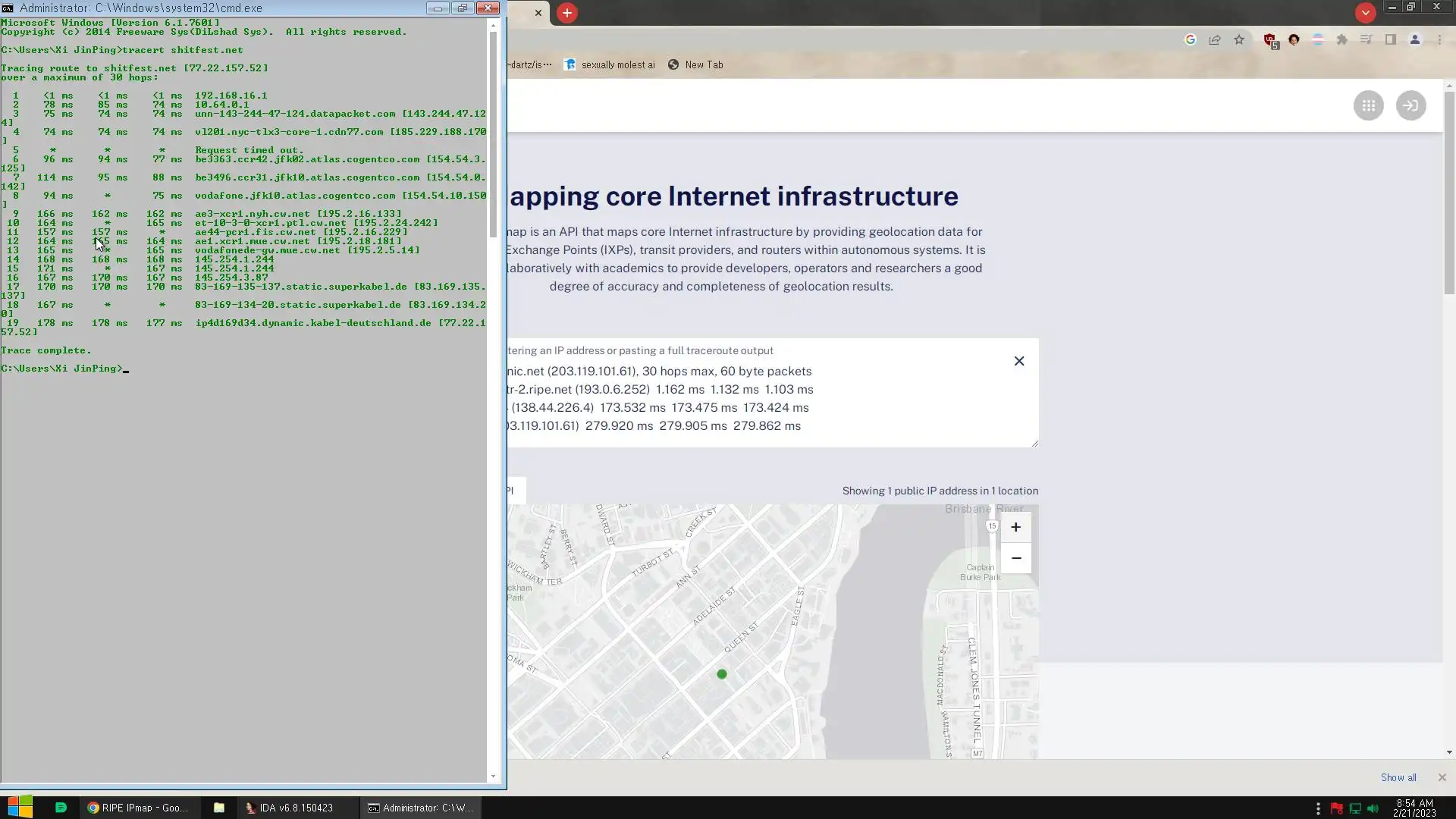Bookmark this page with the star icon
1456x819 pixels.
(1239, 40)
